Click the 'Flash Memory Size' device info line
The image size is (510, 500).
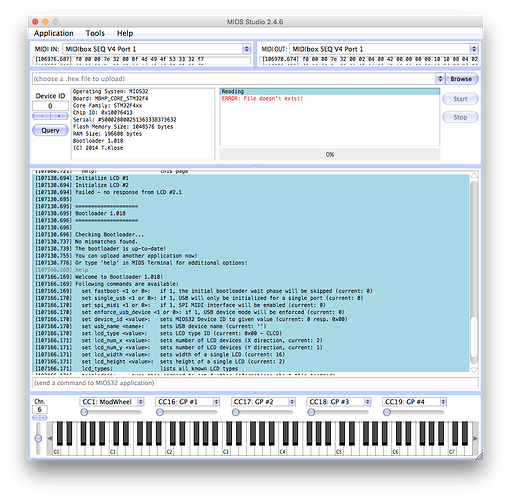click(123, 127)
